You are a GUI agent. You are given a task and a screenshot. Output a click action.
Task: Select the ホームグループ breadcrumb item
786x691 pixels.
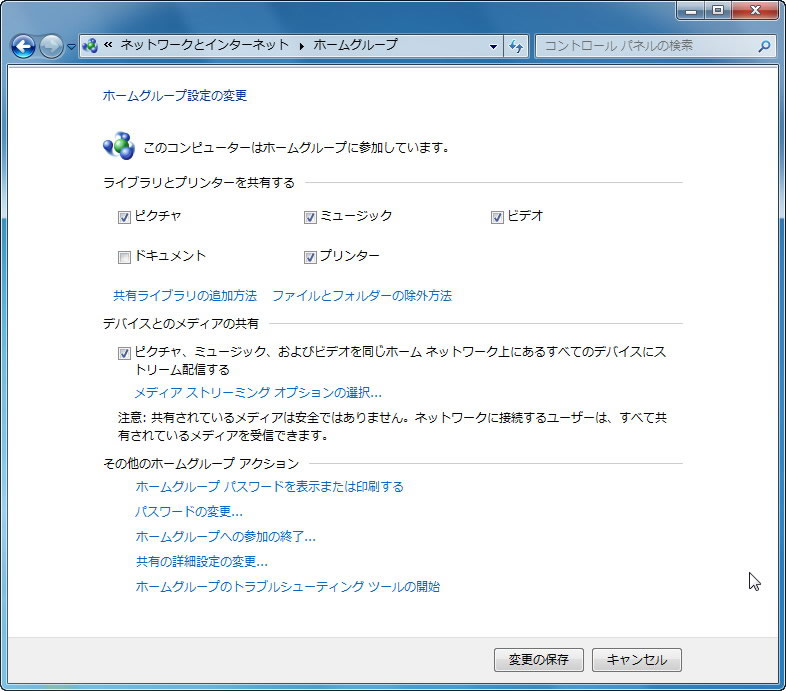click(355, 45)
